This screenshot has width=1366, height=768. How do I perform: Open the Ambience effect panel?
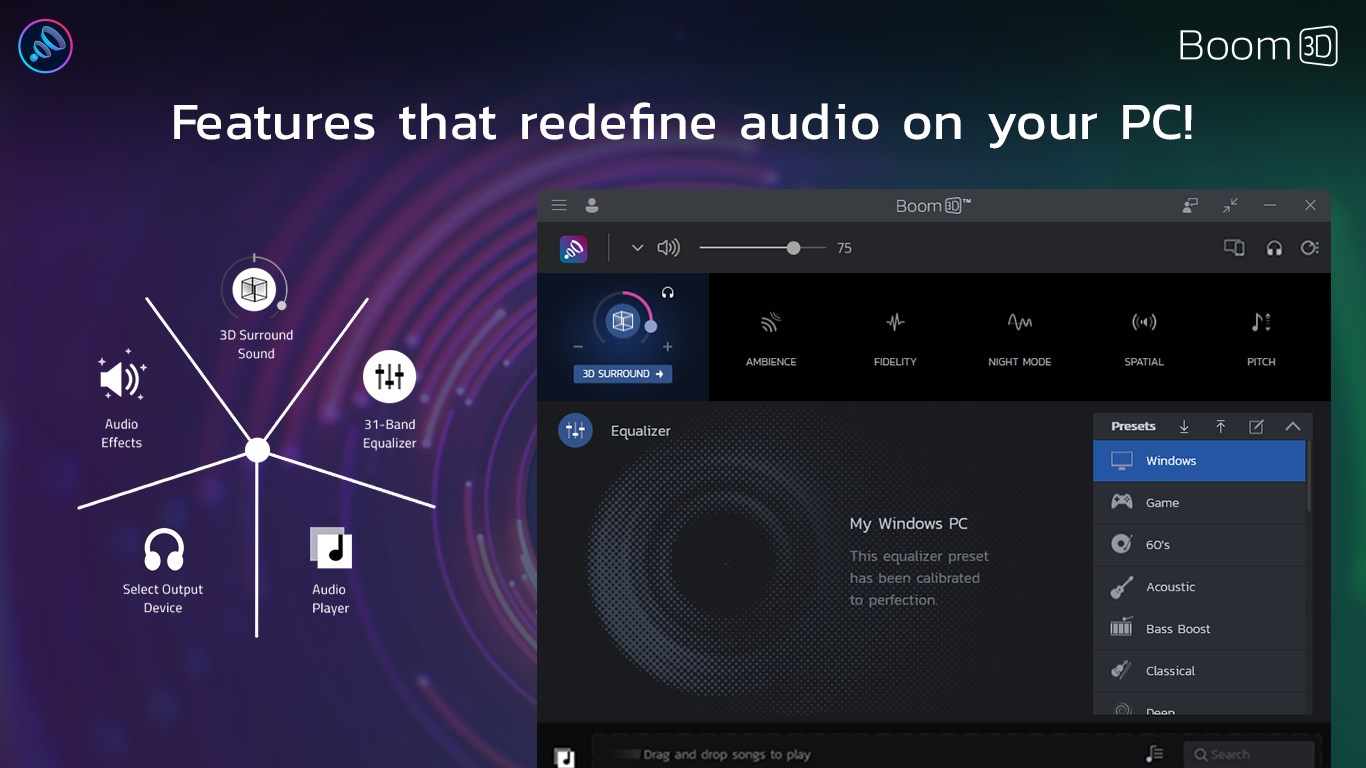click(x=770, y=337)
